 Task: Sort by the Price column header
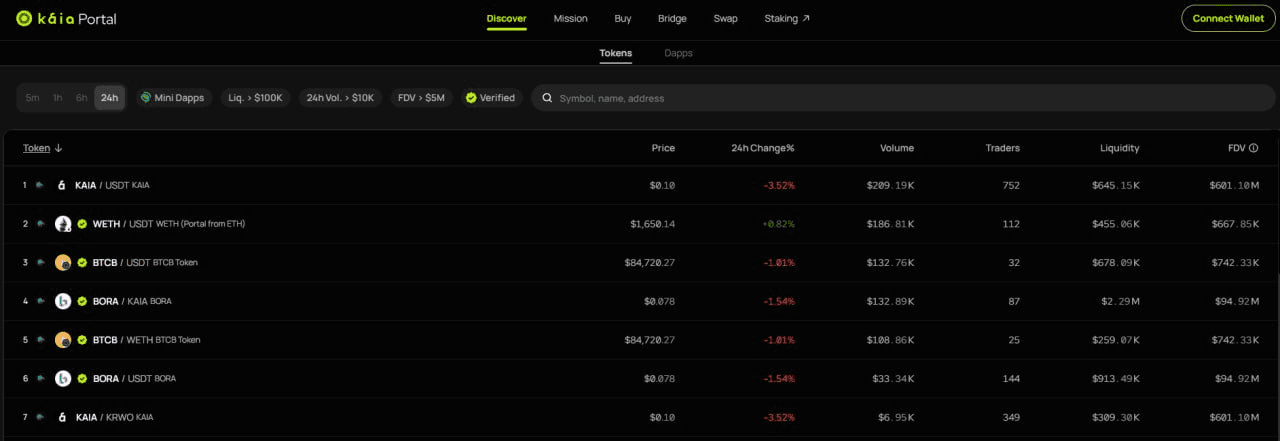[x=663, y=148]
